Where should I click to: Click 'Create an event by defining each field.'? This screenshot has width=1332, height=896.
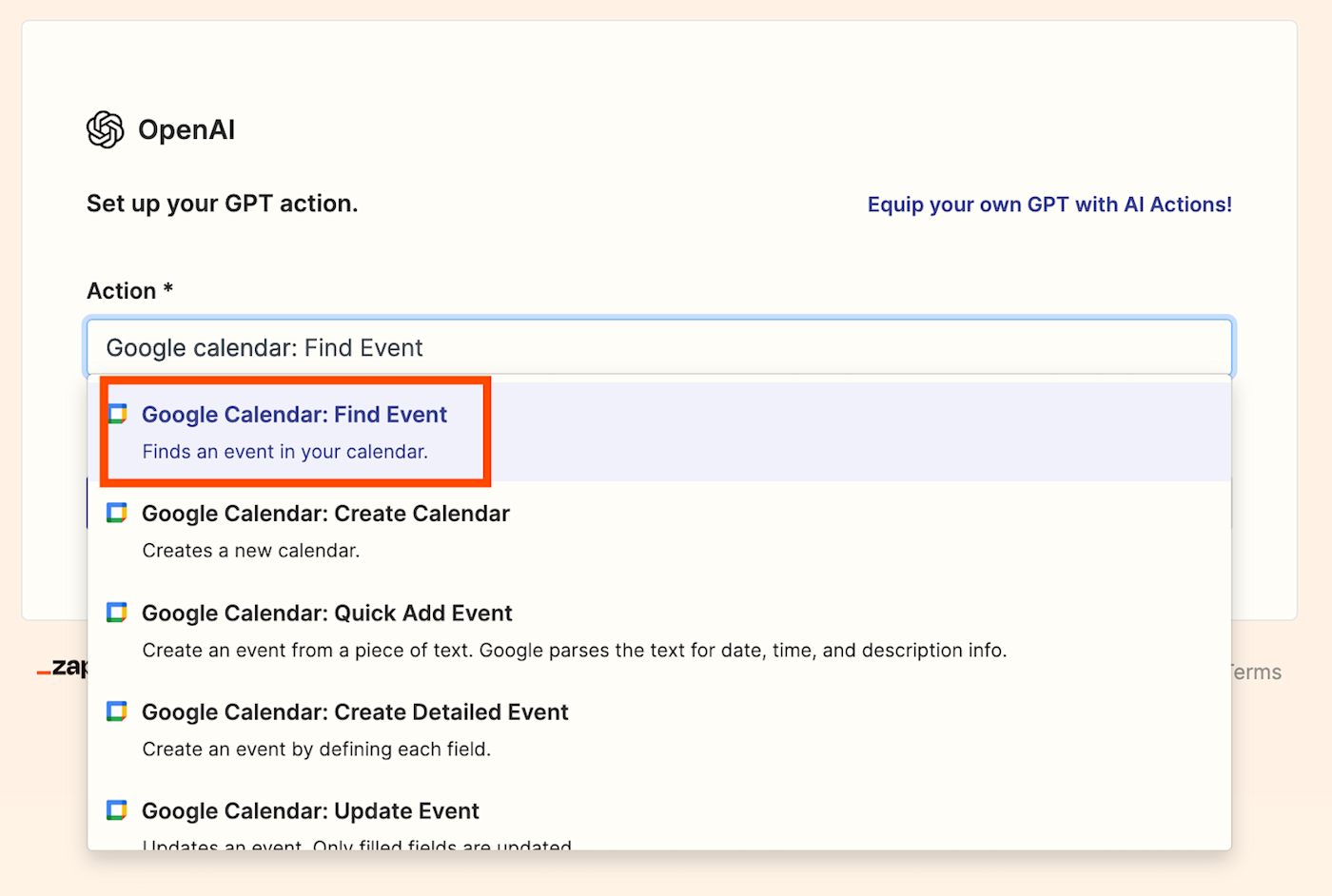(x=317, y=750)
